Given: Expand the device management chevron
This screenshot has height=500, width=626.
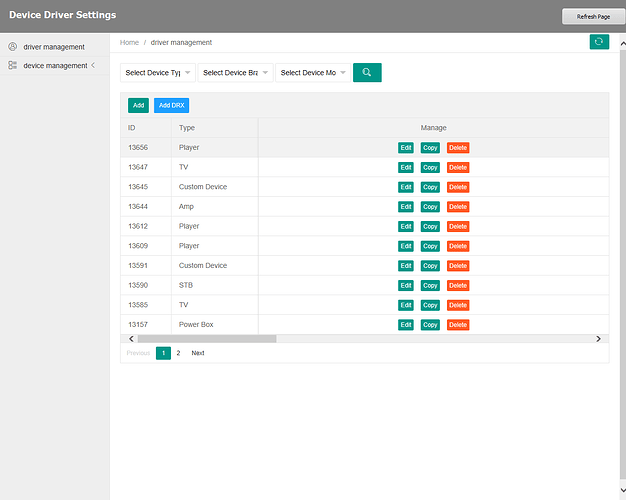Looking at the screenshot, I should tap(93, 66).
